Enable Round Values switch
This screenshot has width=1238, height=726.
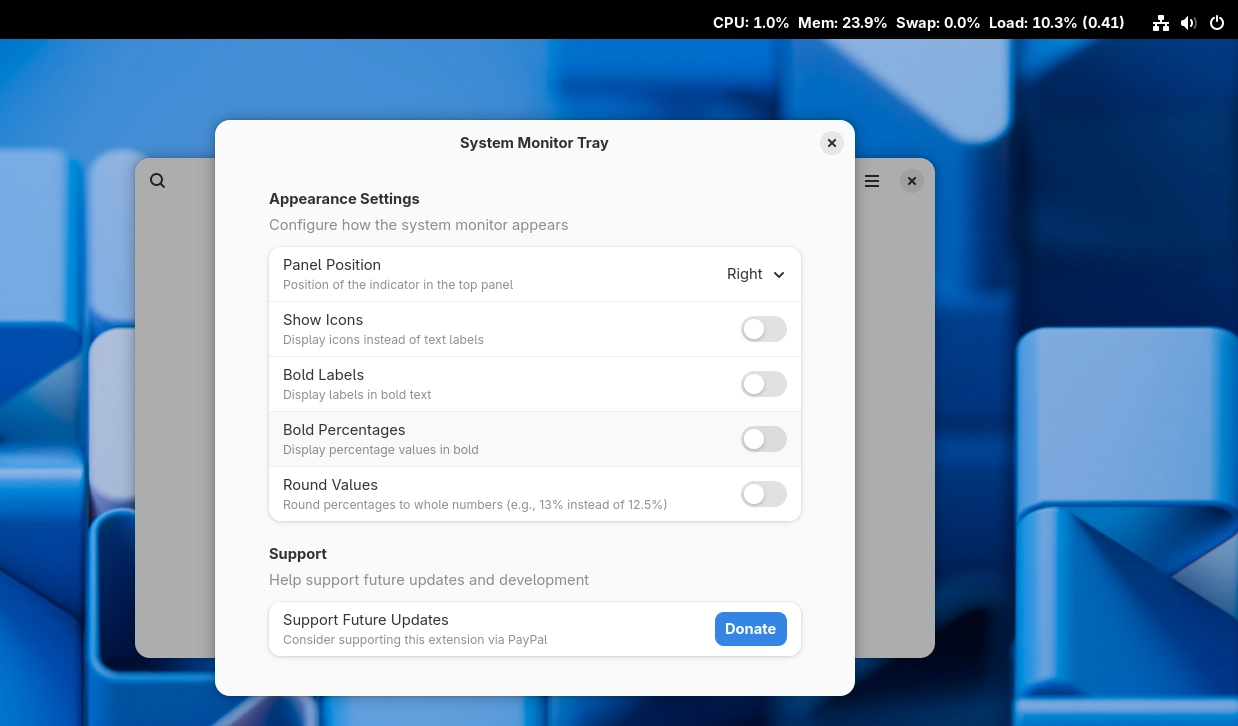pos(763,494)
